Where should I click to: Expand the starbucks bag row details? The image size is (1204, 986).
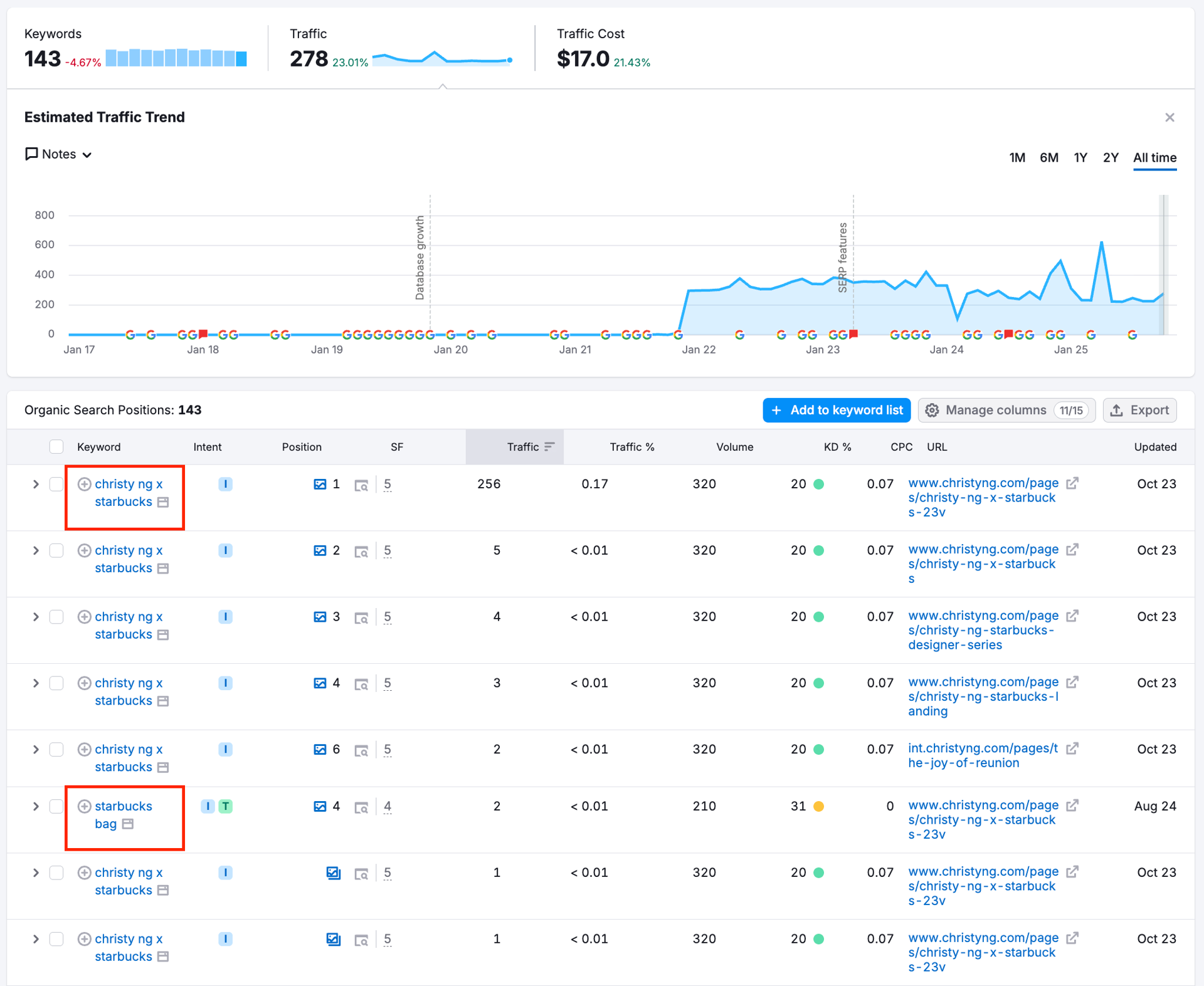pyautogui.click(x=36, y=806)
